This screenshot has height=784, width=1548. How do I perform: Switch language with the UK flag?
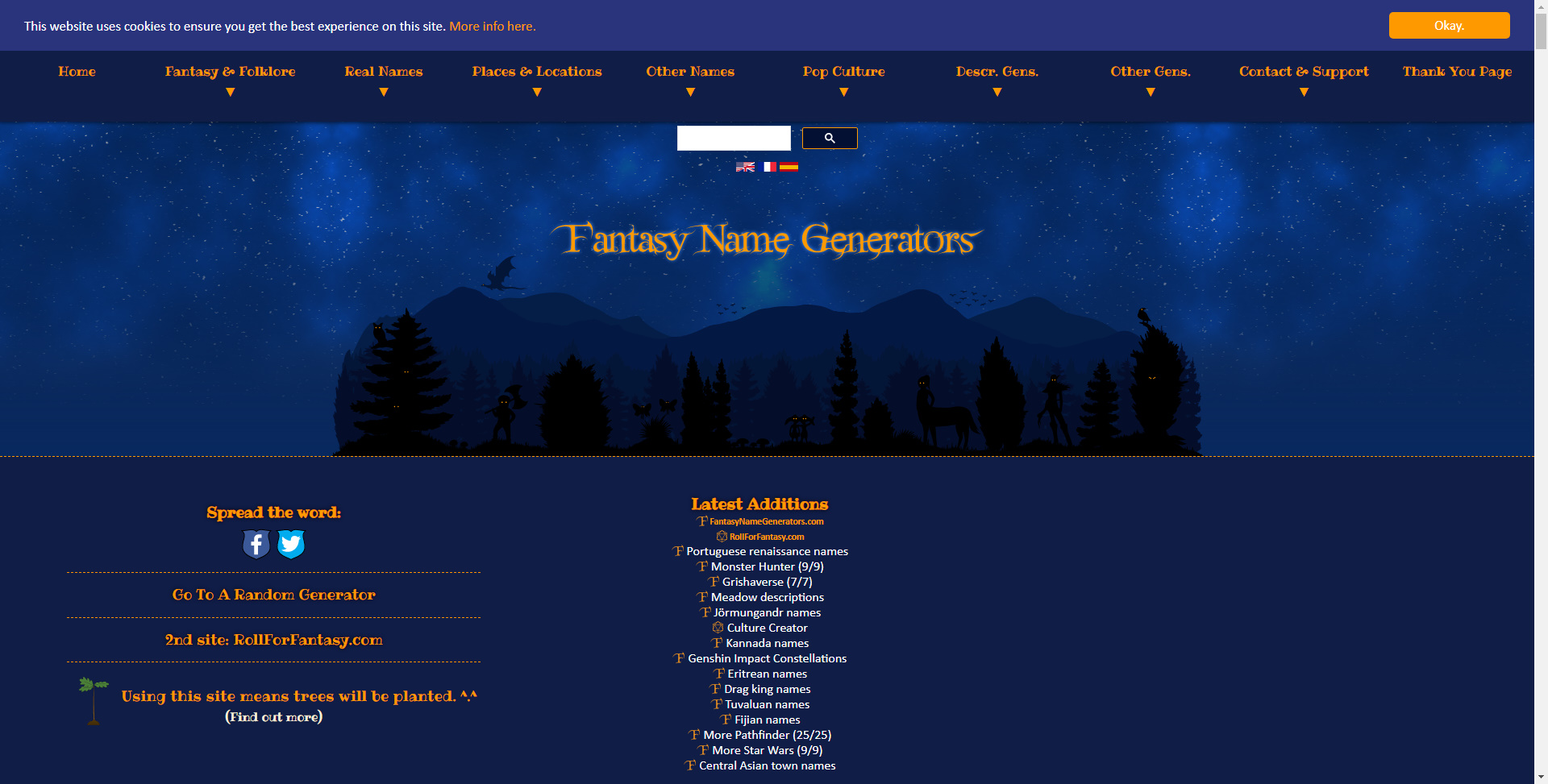click(x=745, y=167)
